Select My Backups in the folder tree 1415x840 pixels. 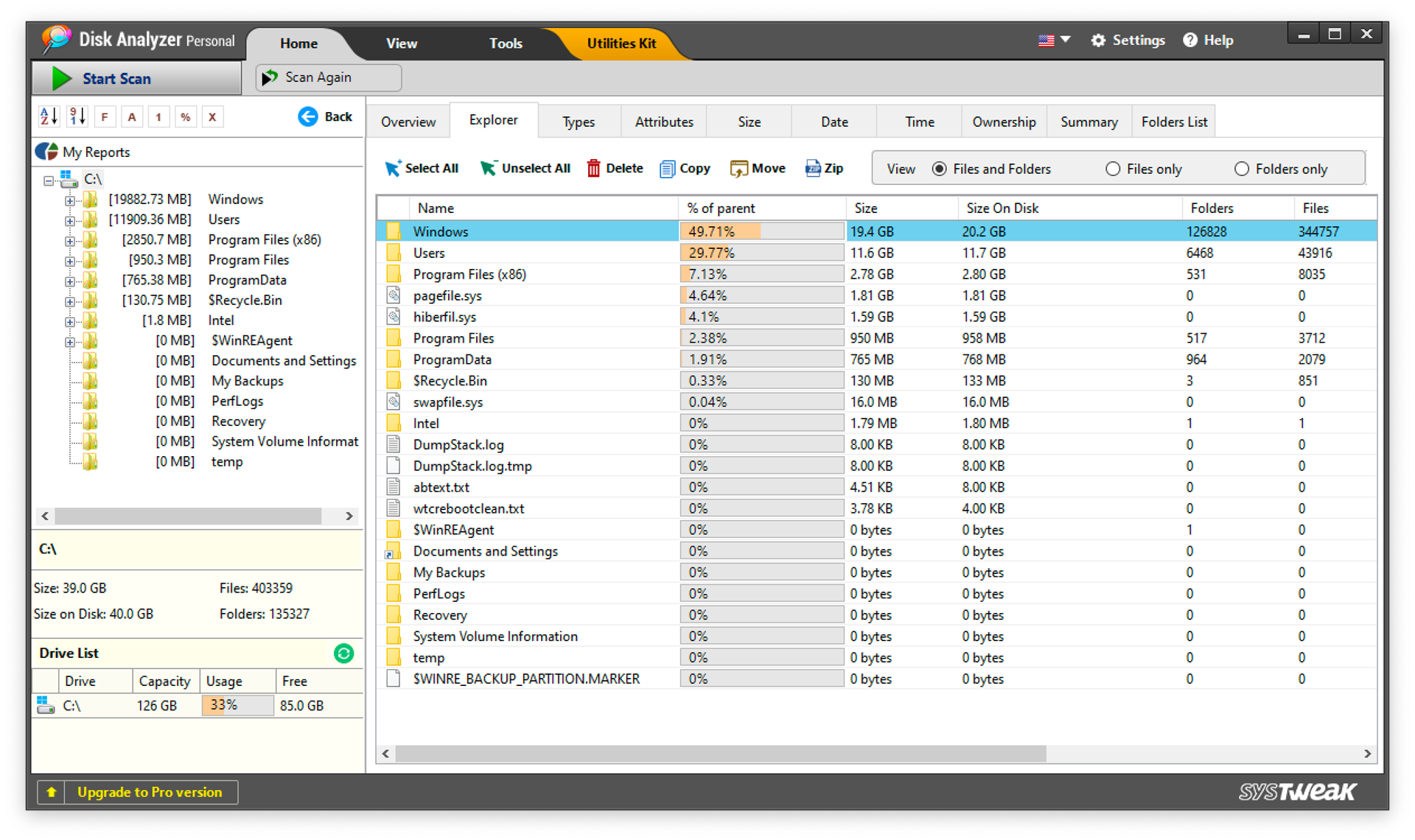click(248, 381)
